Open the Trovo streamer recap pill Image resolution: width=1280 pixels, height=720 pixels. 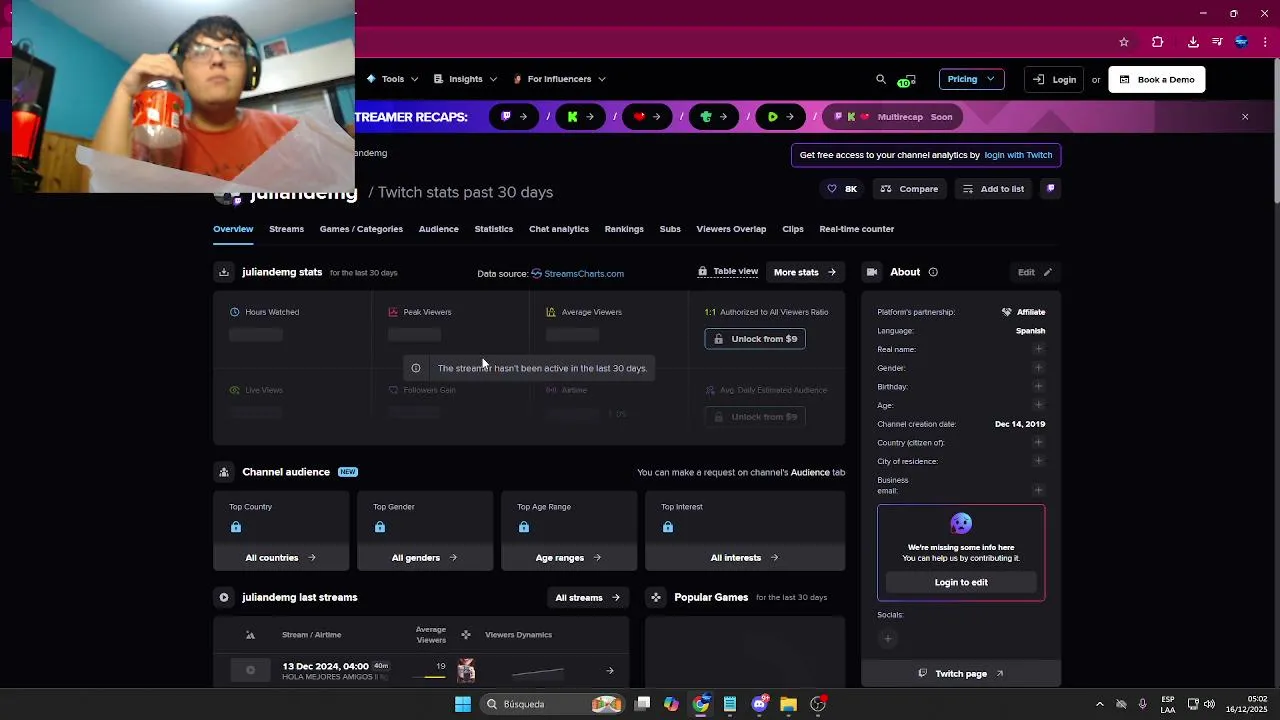714,117
